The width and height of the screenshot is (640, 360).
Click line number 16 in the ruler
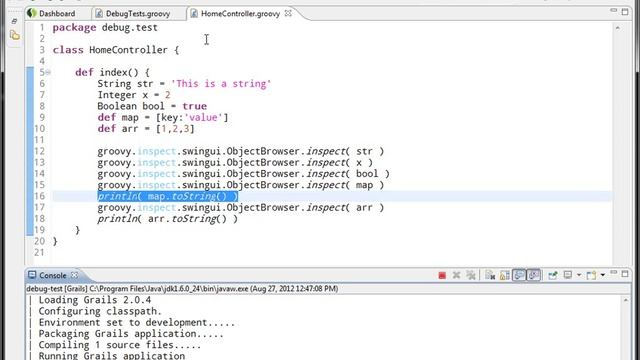pos(40,196)
